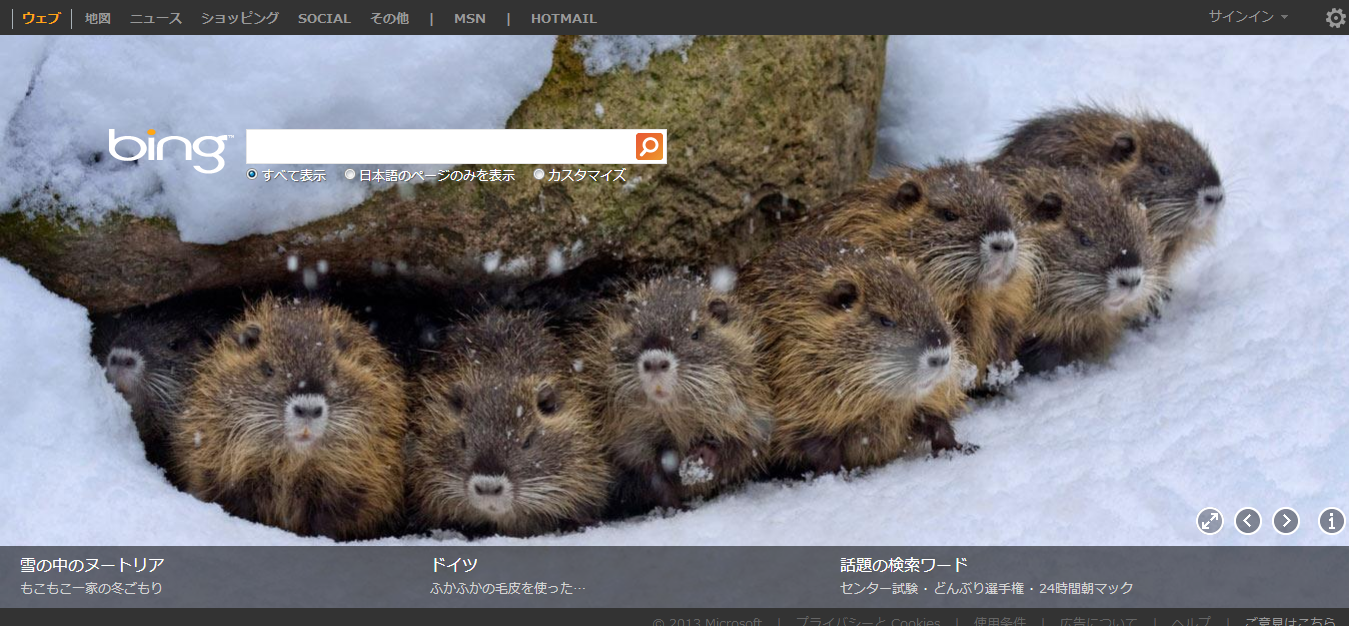Open the image info icon
Screen dimensions: 1349x626
(x=1331, y=521)
